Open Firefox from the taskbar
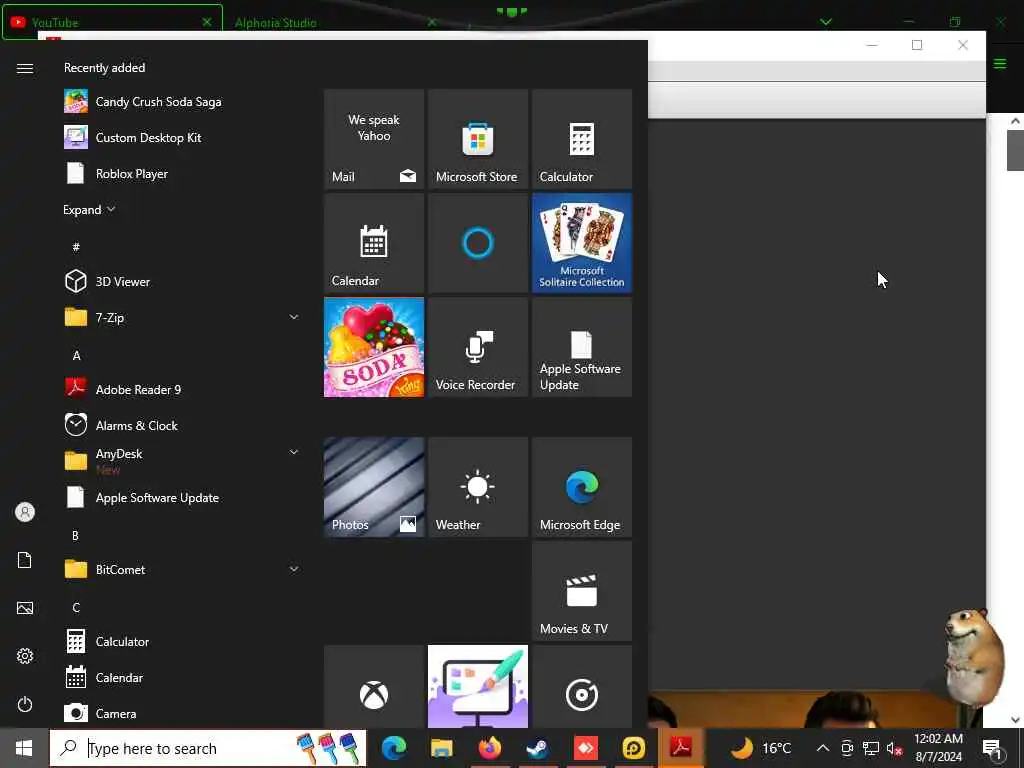 [x=490, y=748]
